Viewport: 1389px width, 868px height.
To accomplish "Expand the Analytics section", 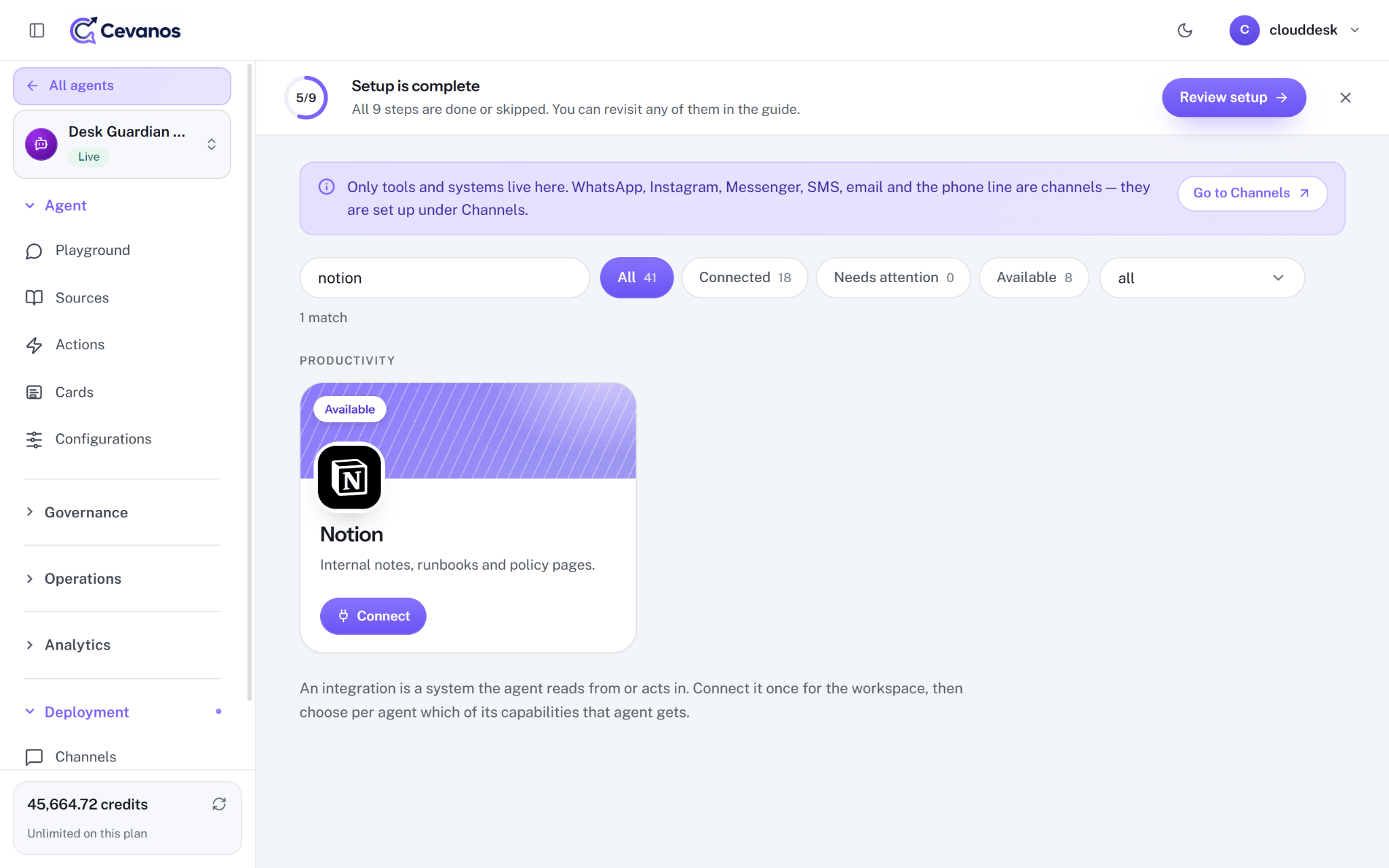I will [77, 646].
